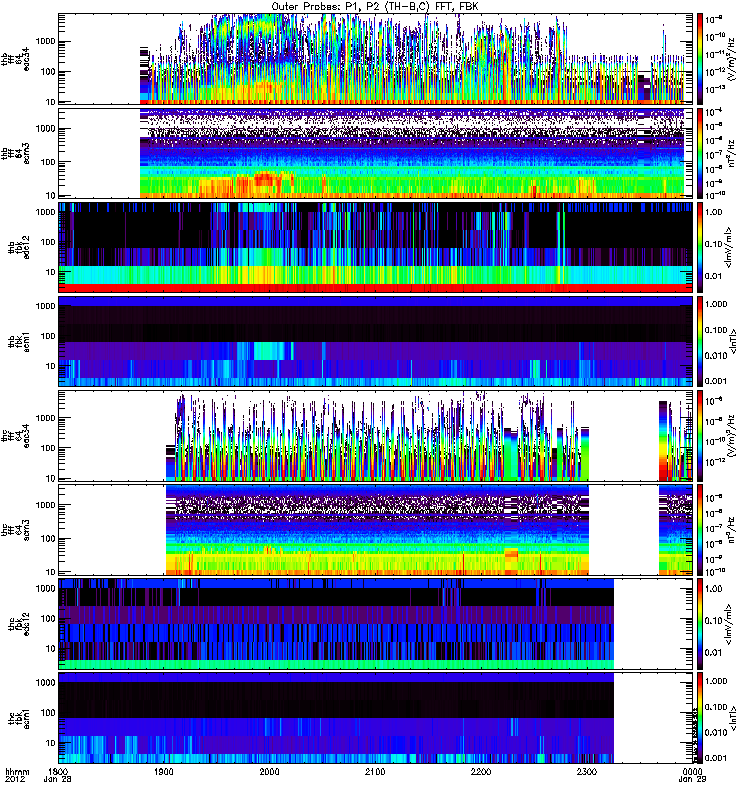
Task: Click the '<|mV/m|>' unit label of thc edc12
Action: coord(729,623)
